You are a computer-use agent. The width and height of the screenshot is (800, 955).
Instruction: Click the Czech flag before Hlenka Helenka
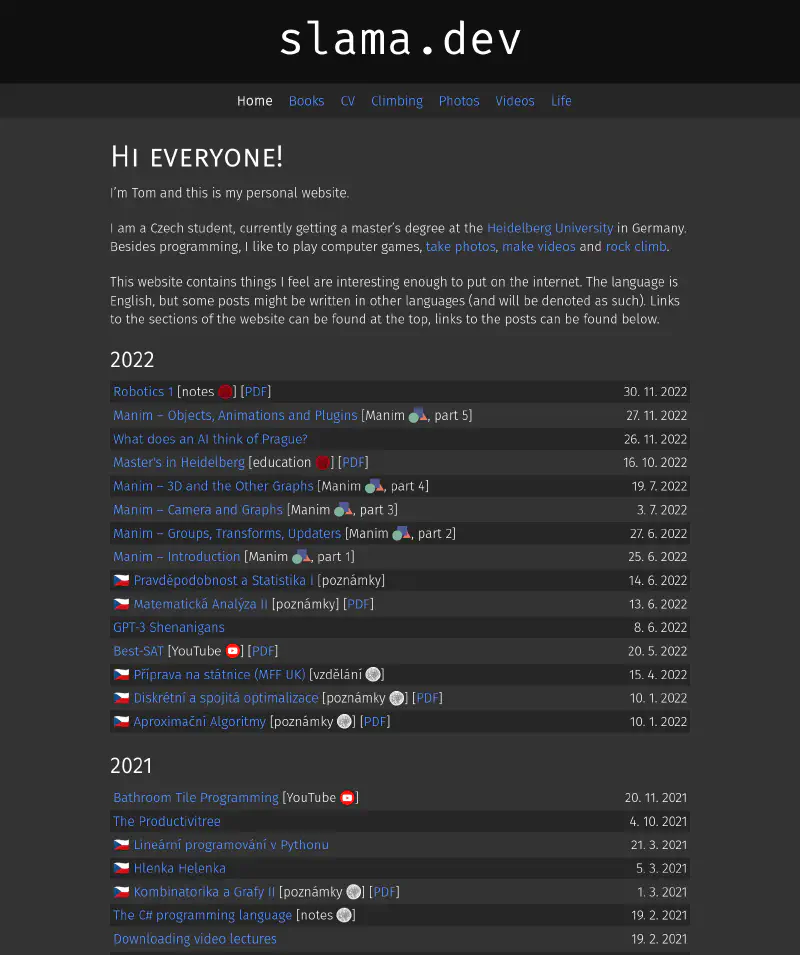pyautogui.click(x=121, y=869)
